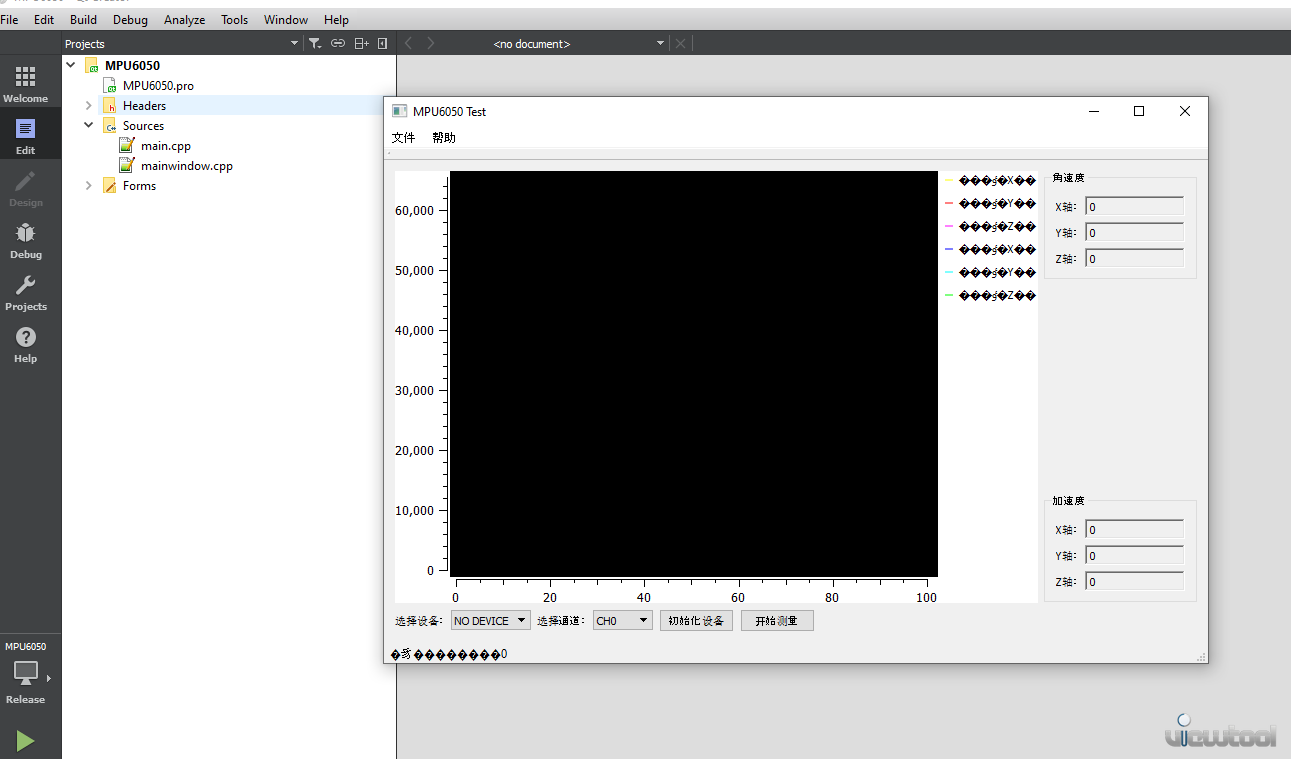Open the filter tree options icon
The image size is (1291, 759).
(x=315, y=43)
